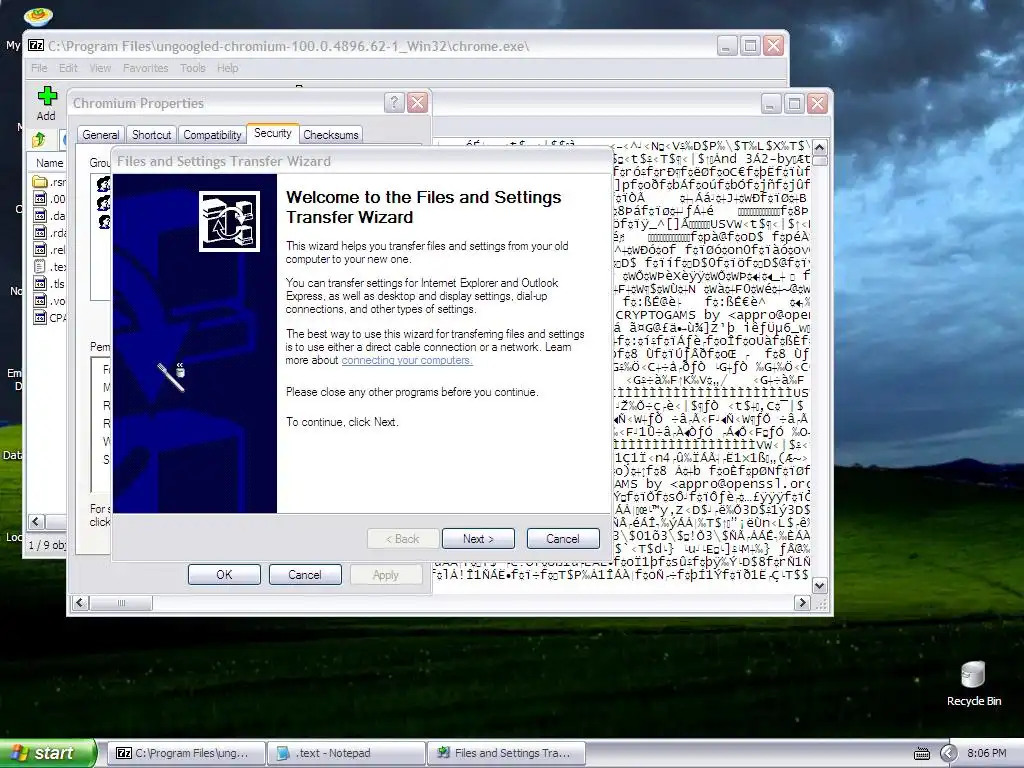Screen dimensions: 1024x768
Task: Select the .text document icon in 7-Zip list
Action: tap(40, 266)
